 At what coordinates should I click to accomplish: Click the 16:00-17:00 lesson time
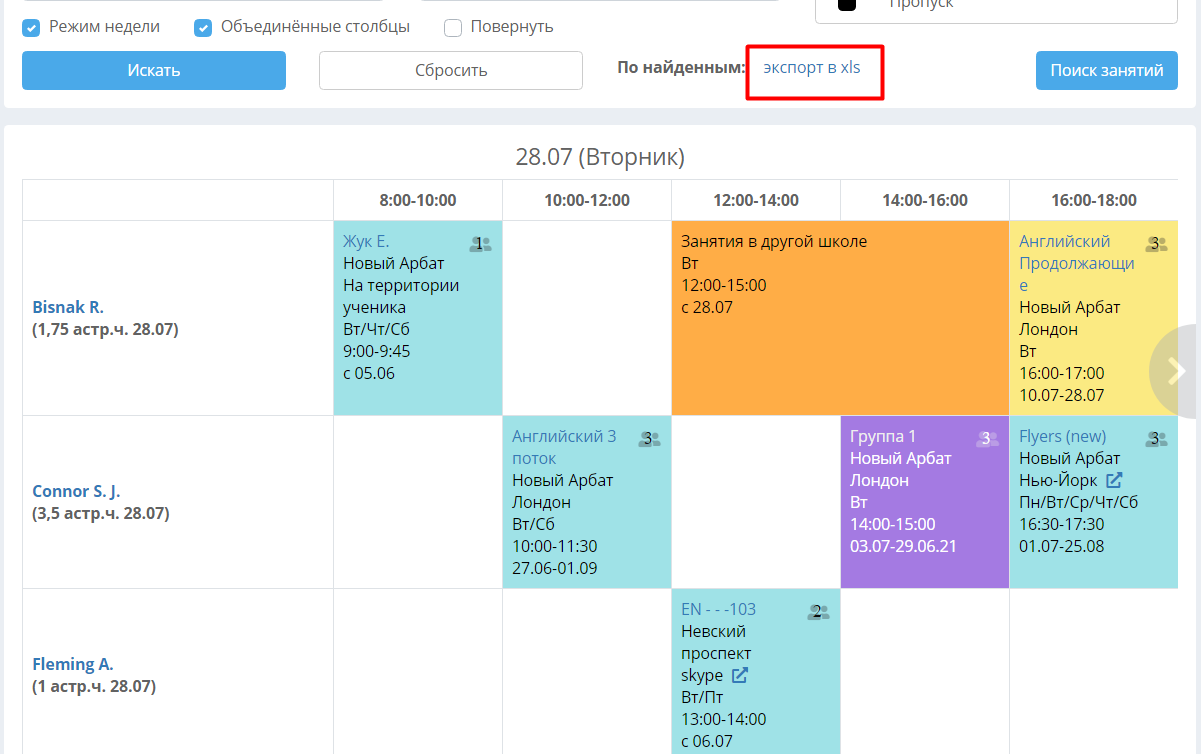(1062, 373)
